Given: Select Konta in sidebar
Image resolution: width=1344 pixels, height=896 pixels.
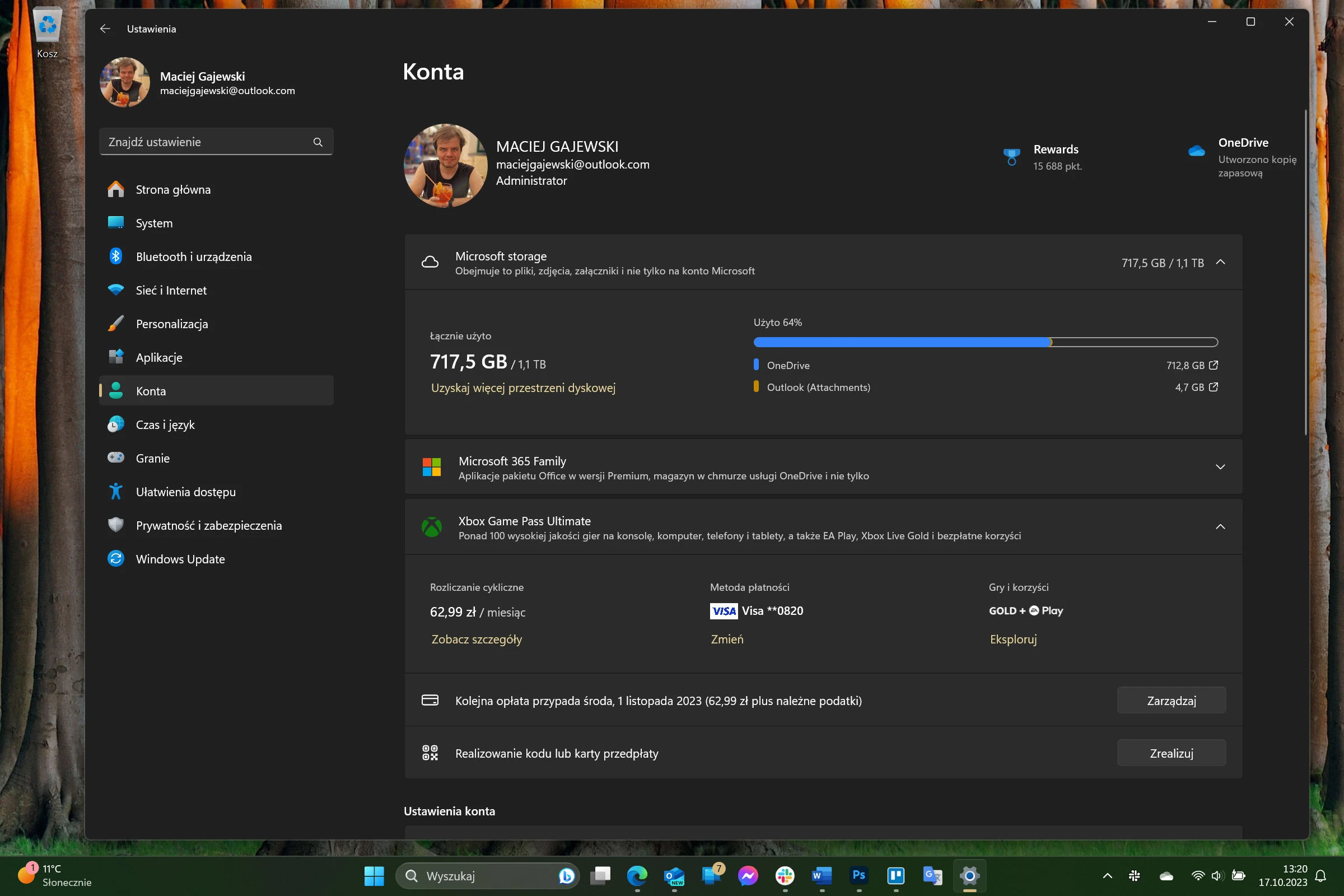Looking at the screenshot, I should tap(216, 391).
